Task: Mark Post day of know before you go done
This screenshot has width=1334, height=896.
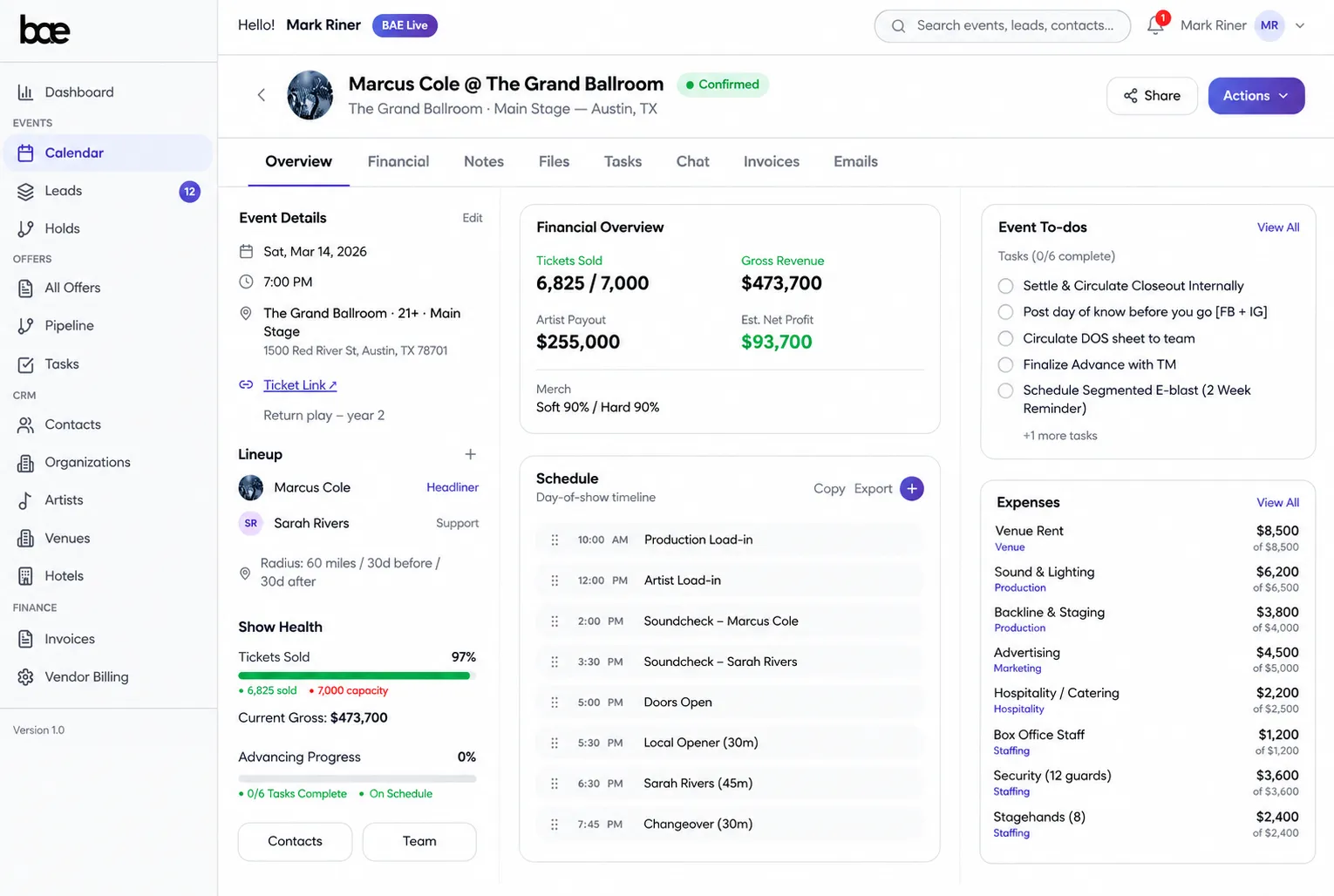Action: (x=1005, y=312)
